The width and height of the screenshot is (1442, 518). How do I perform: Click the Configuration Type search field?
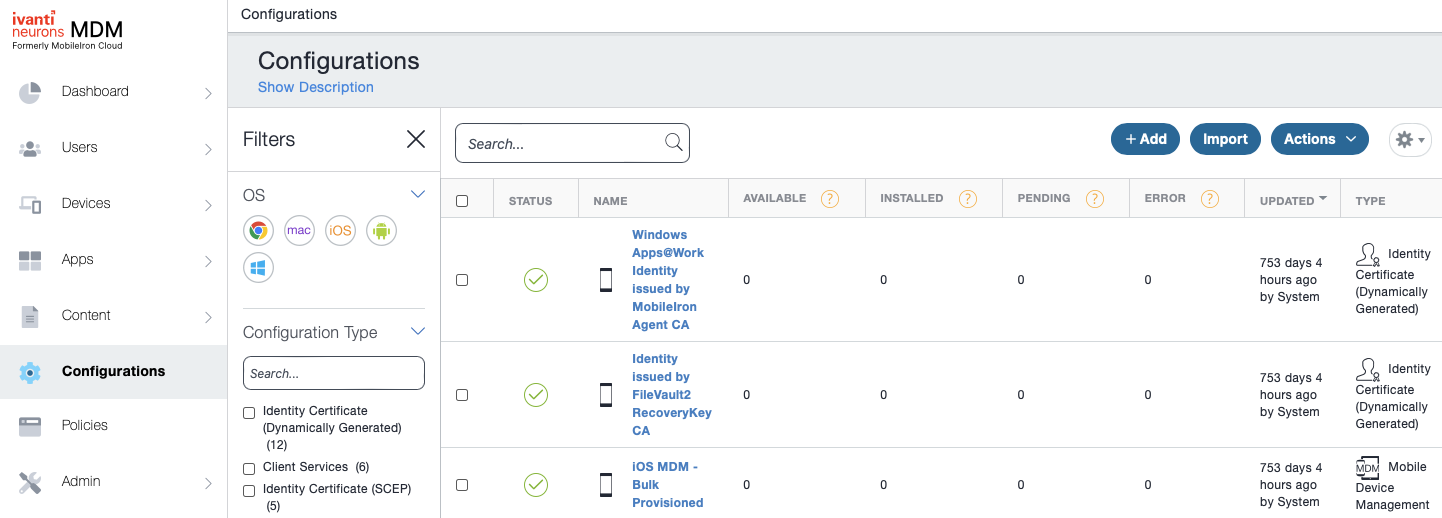334,373
